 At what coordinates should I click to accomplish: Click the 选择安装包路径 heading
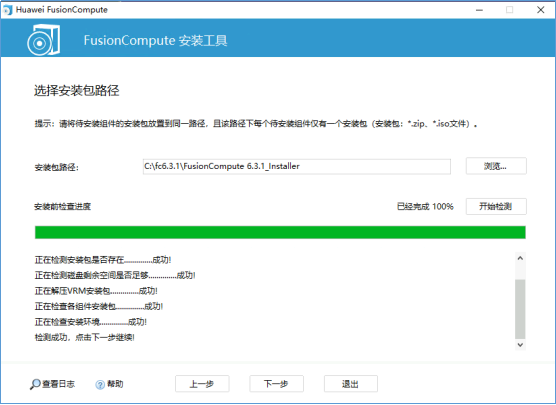(x=77, y=91)
